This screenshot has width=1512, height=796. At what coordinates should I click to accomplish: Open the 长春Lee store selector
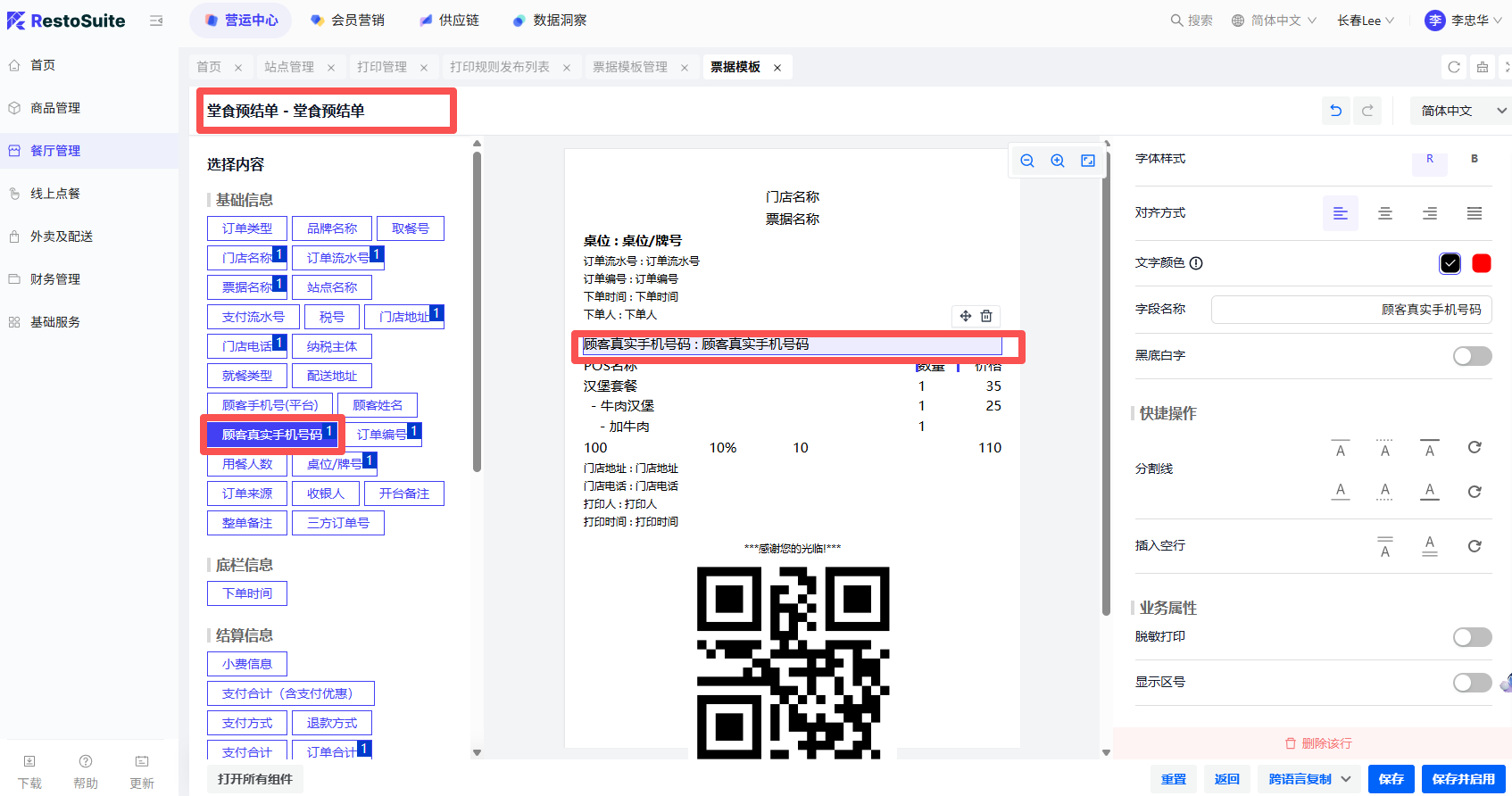point(1365,21)
